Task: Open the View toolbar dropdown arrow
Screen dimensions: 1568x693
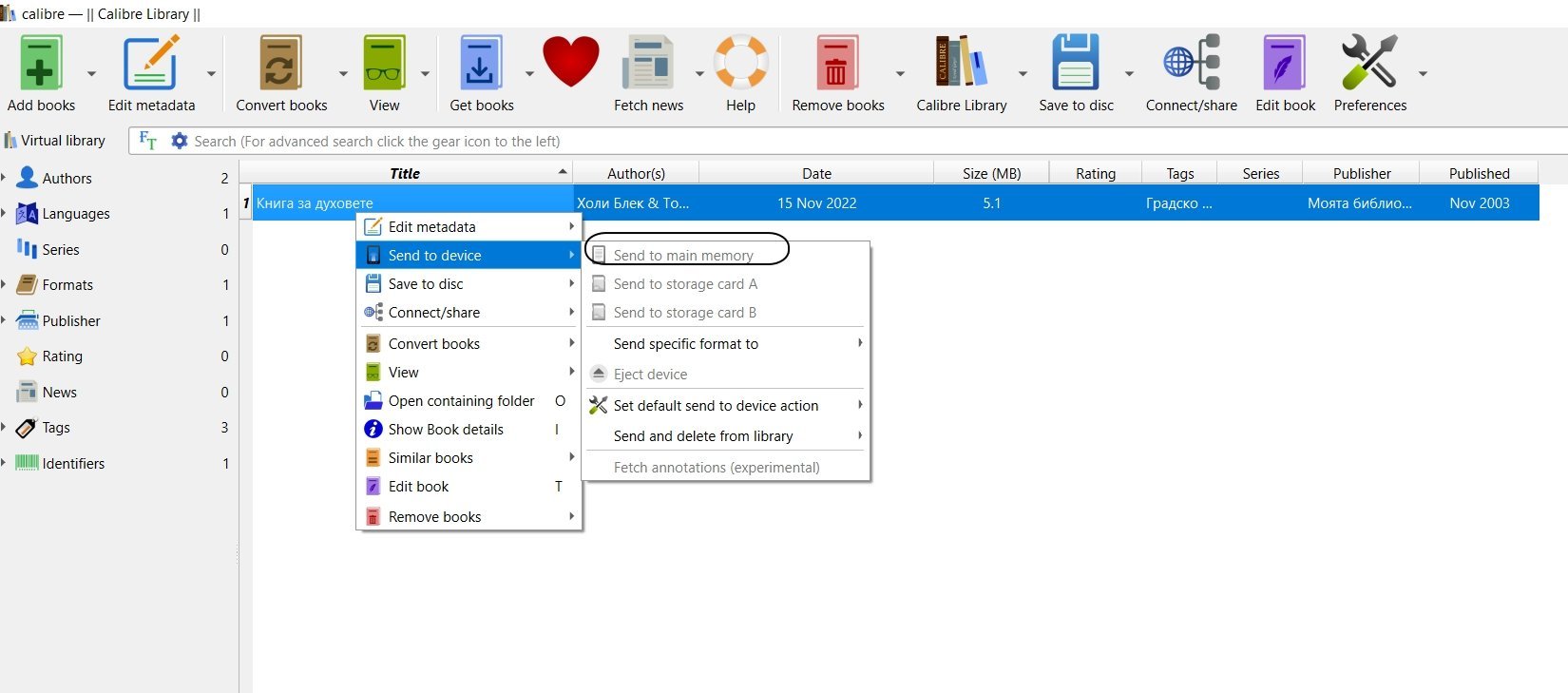Action: pos(425,73)
